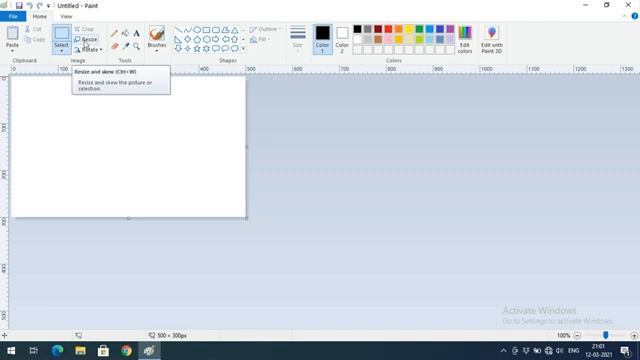Choose the Text tool

pyautogui.click(x=136, y=33)
